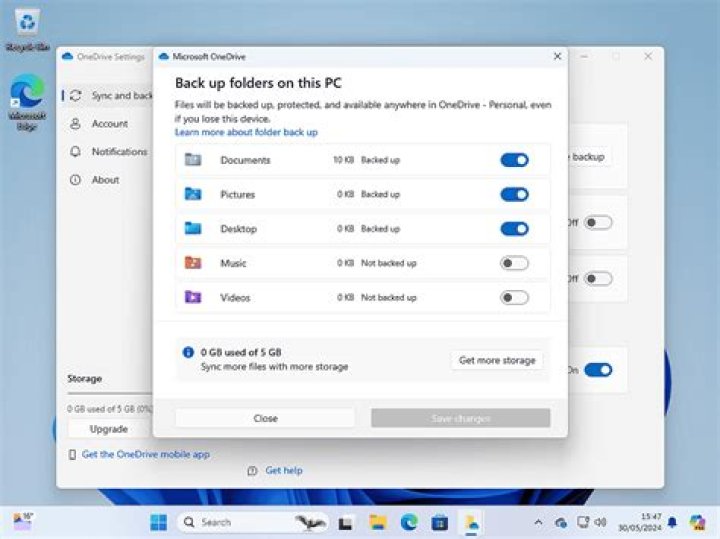Open the Microsoft Edge desktop shortcut
Image resolution: width=720 pixels, height=539 pixels.
pos(27,103)
